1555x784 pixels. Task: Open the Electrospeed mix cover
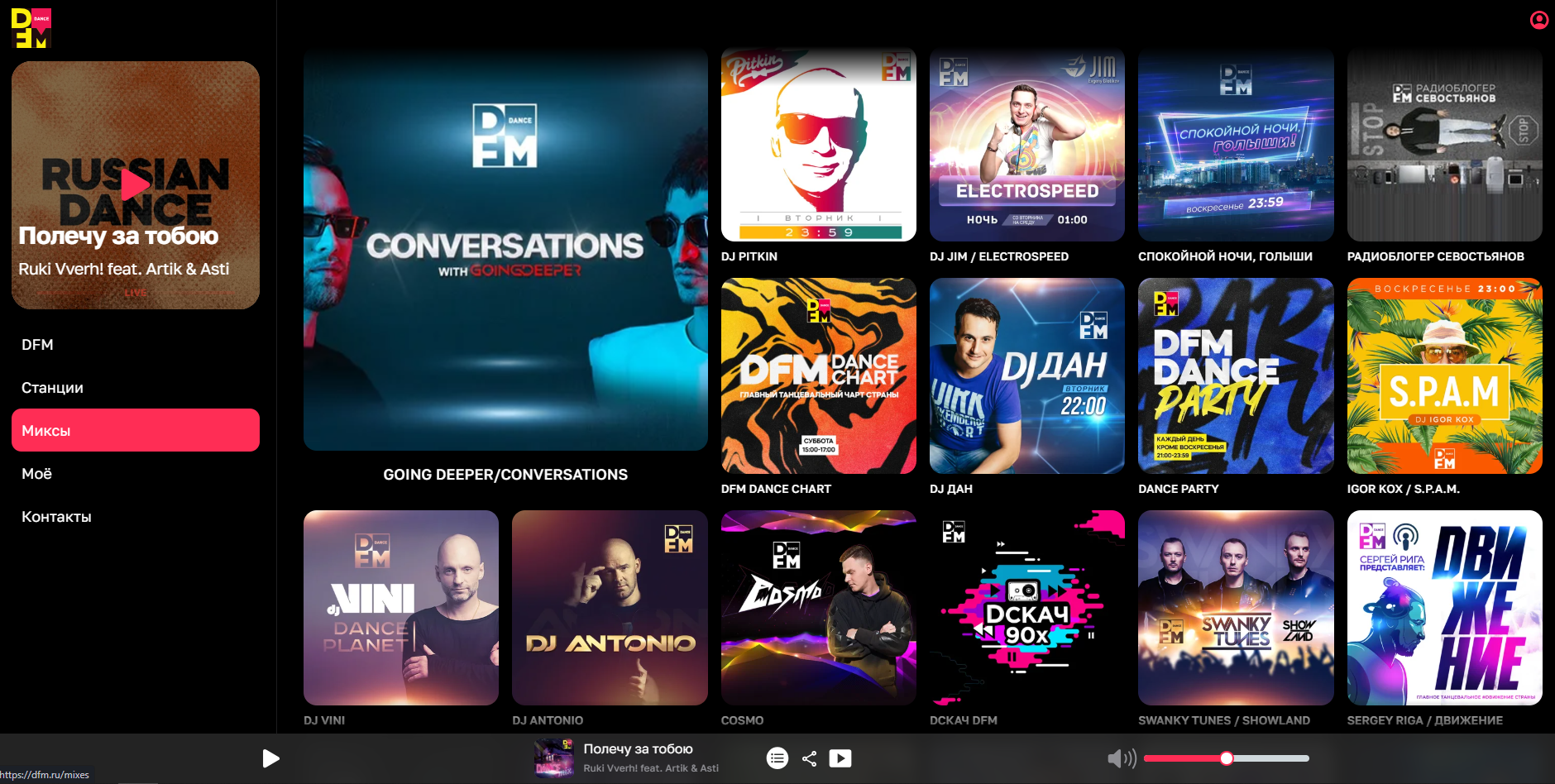click(x=1027, y=144)
